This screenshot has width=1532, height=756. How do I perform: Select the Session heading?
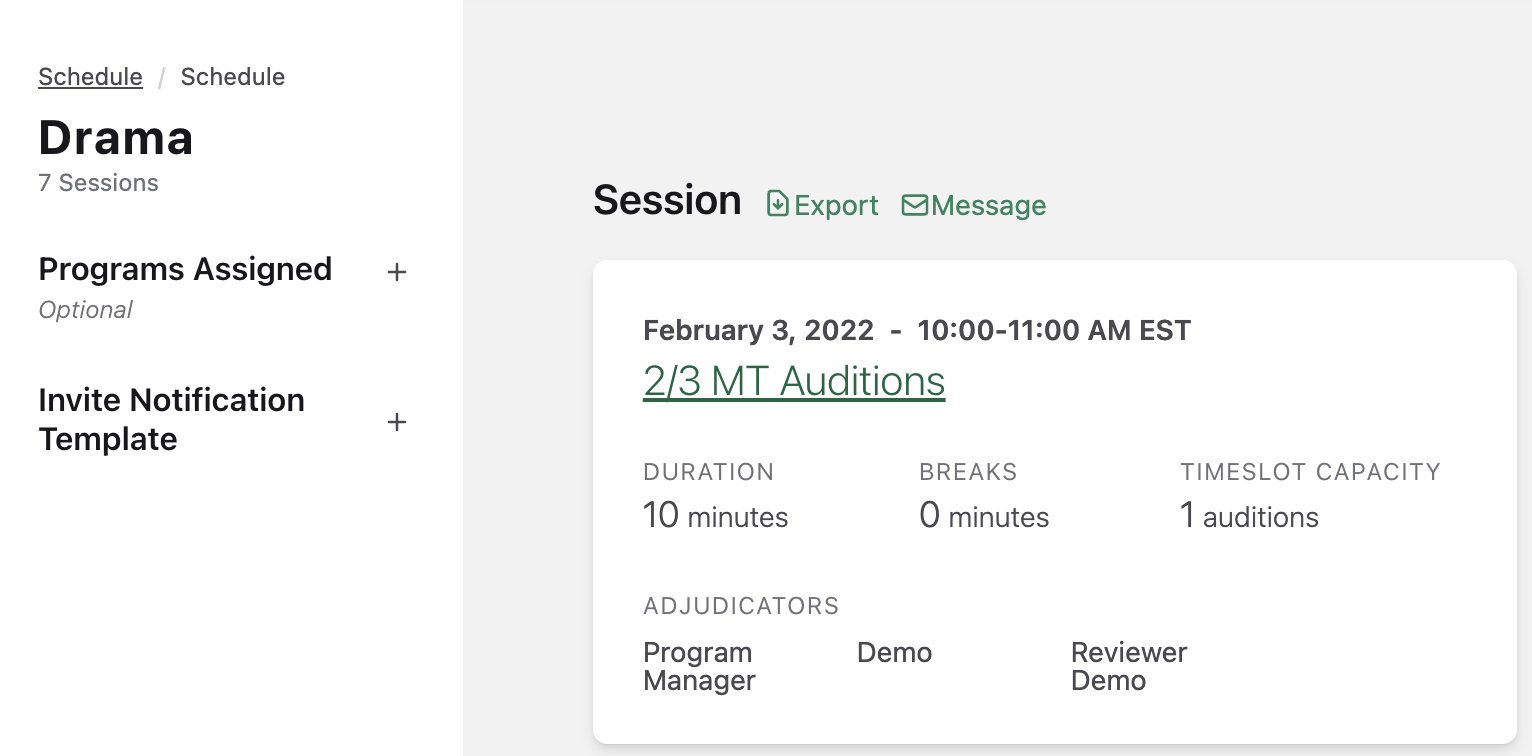[x=667, y=200]
